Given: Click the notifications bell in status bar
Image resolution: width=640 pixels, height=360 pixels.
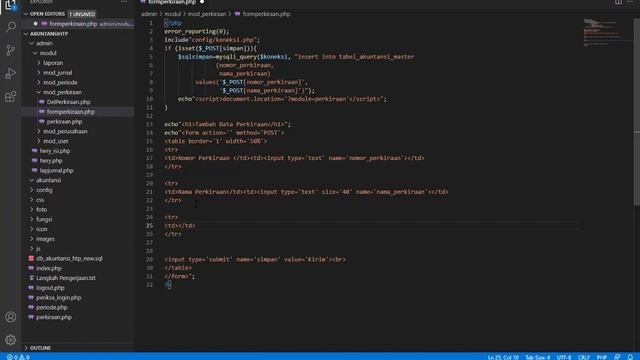Looking at the screenshot, I should tap(630, 357).
